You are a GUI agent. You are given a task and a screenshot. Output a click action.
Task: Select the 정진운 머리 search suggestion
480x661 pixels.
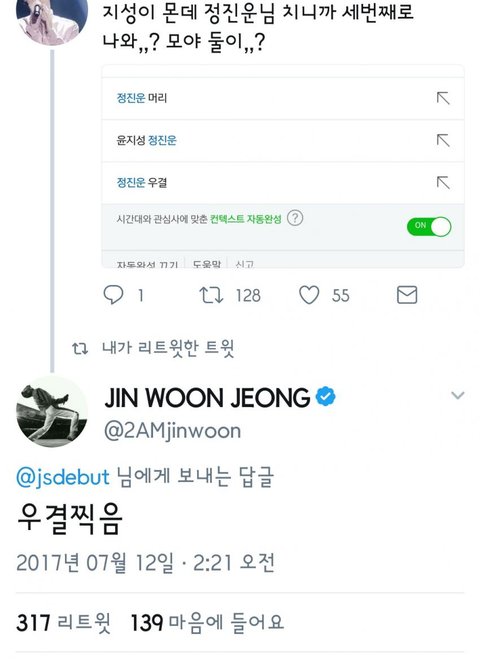(283, 99)
